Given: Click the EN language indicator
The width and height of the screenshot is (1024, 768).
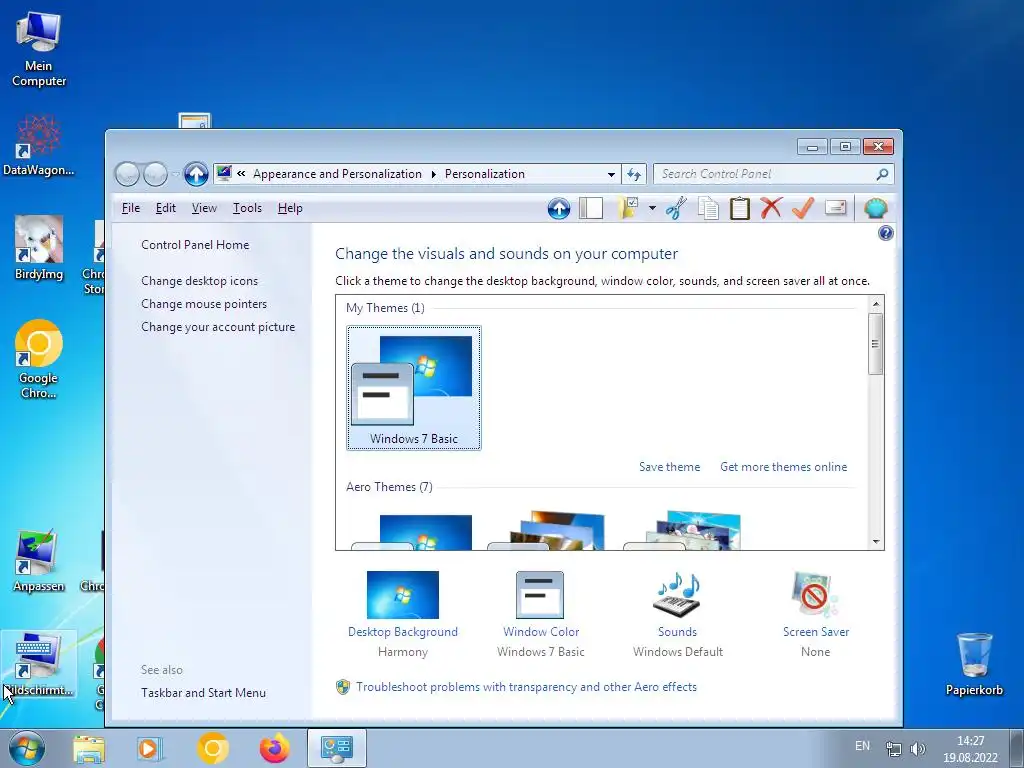Looking at the screenshot, I should pos(862,746).
